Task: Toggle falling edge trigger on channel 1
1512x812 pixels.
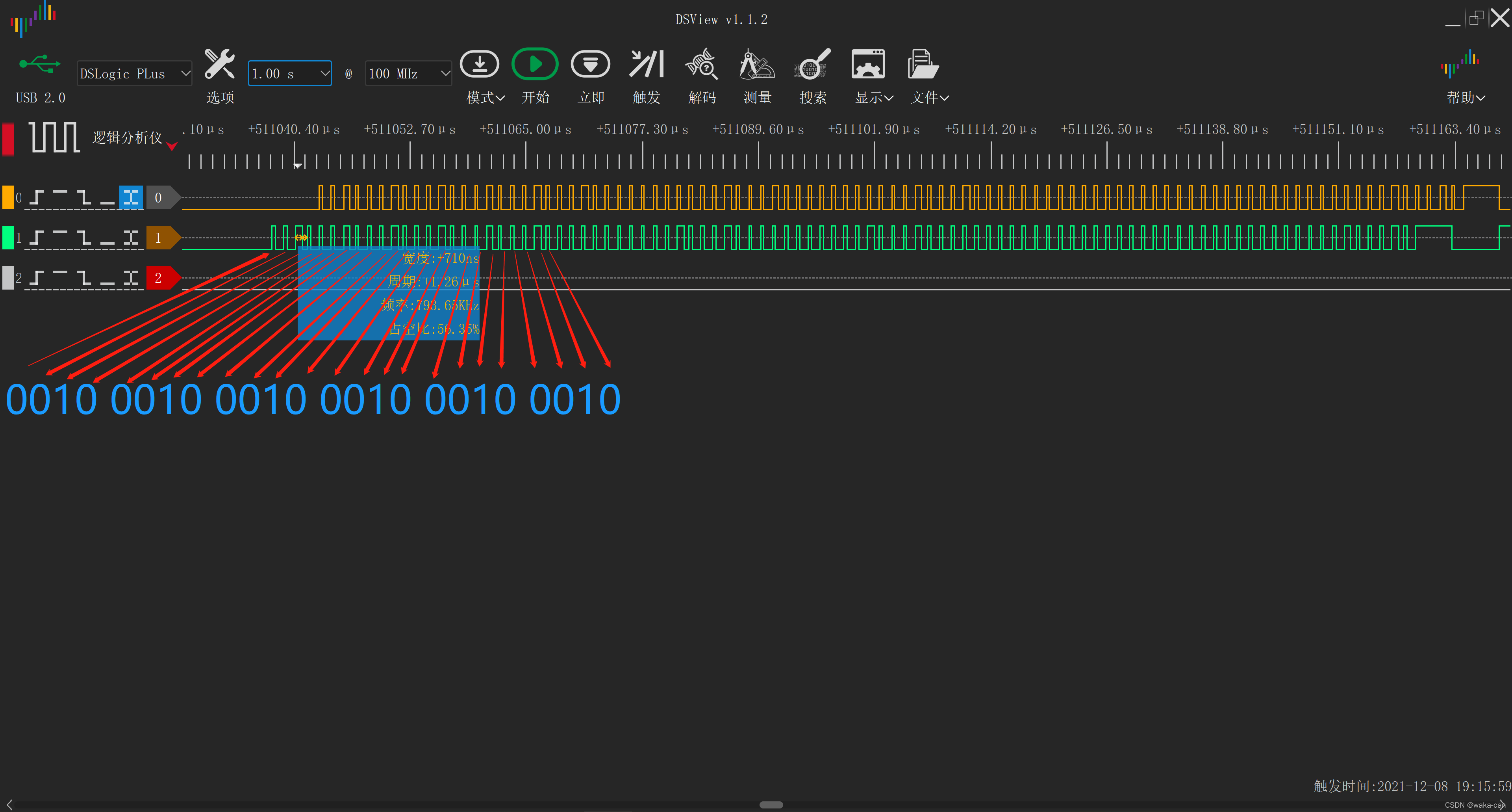Action: click(84, 238)
